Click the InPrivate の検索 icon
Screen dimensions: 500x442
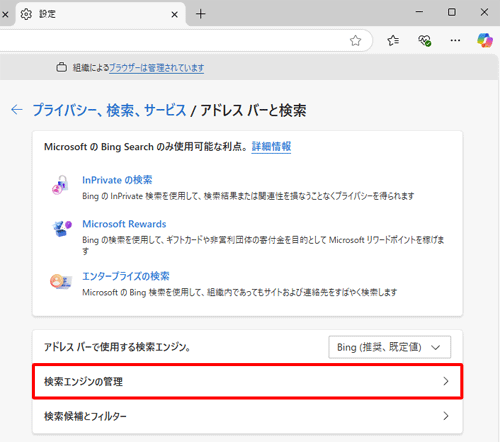point(60,185)
